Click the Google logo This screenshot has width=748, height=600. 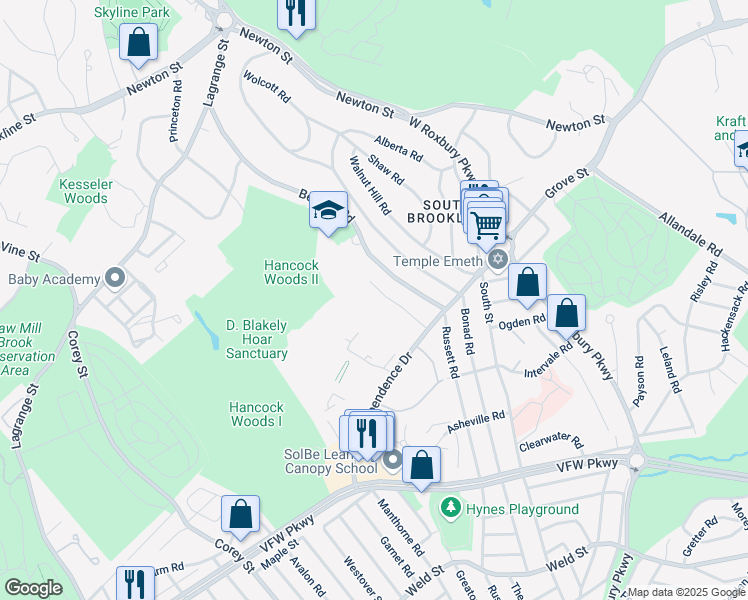click(33, 588)
